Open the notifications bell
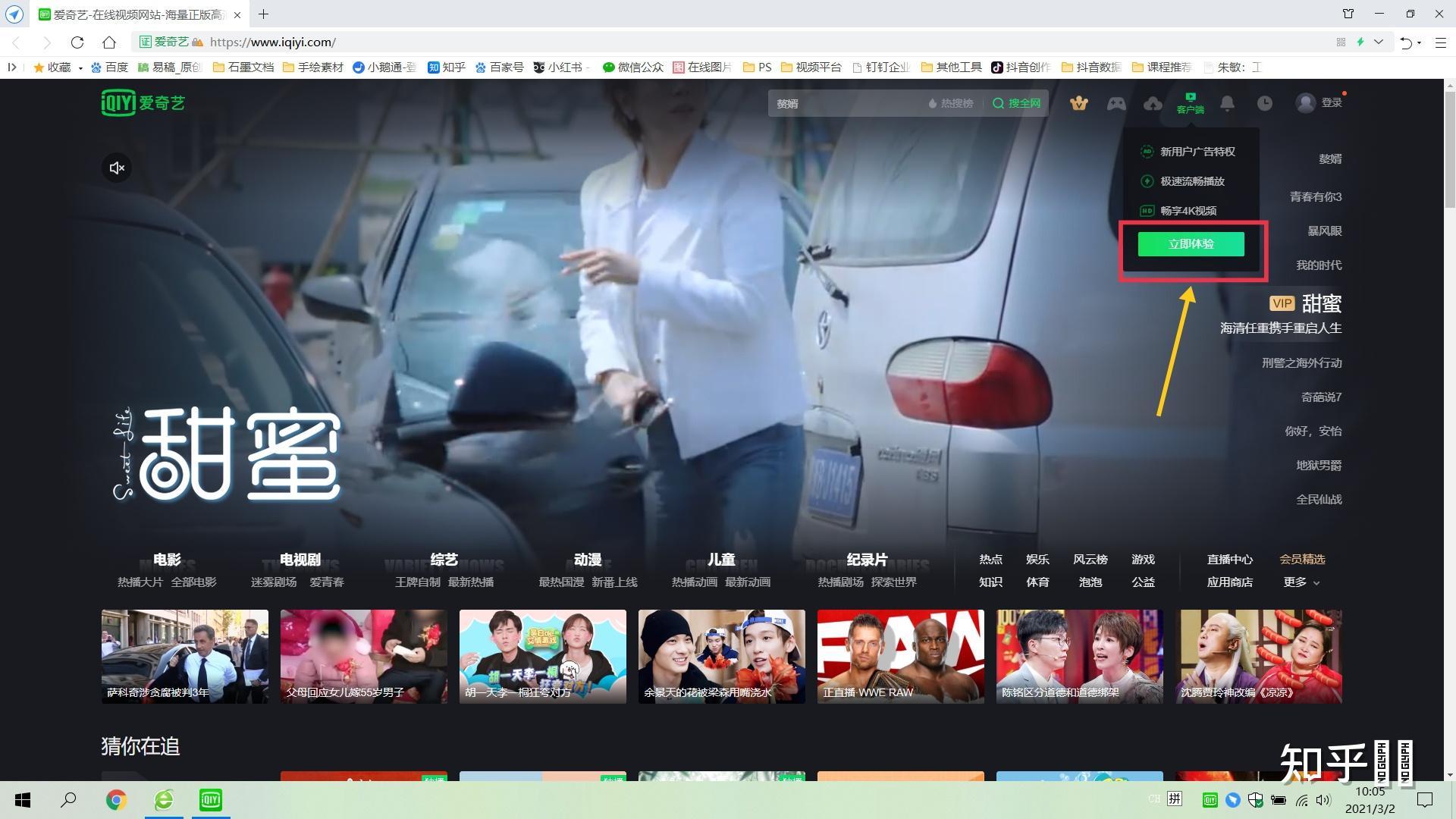Image resolution: width=1456 pixels, height=819 pixels. pos(1227,103)
